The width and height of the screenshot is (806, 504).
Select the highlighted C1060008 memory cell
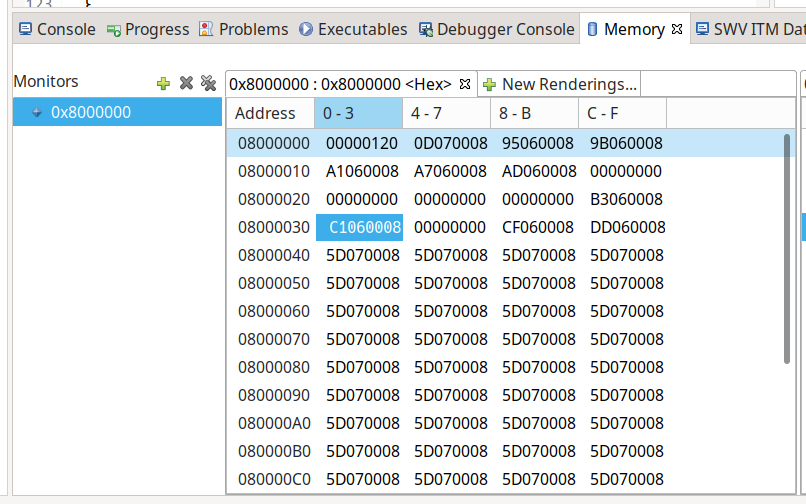click(364, 227)
